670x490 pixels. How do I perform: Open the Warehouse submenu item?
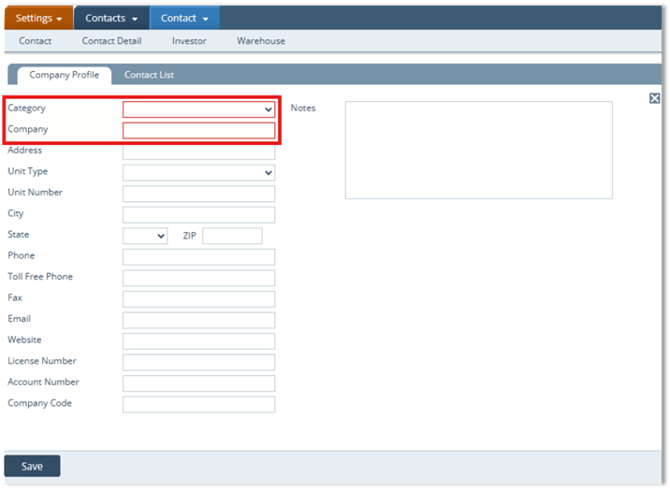coord(260,41)
